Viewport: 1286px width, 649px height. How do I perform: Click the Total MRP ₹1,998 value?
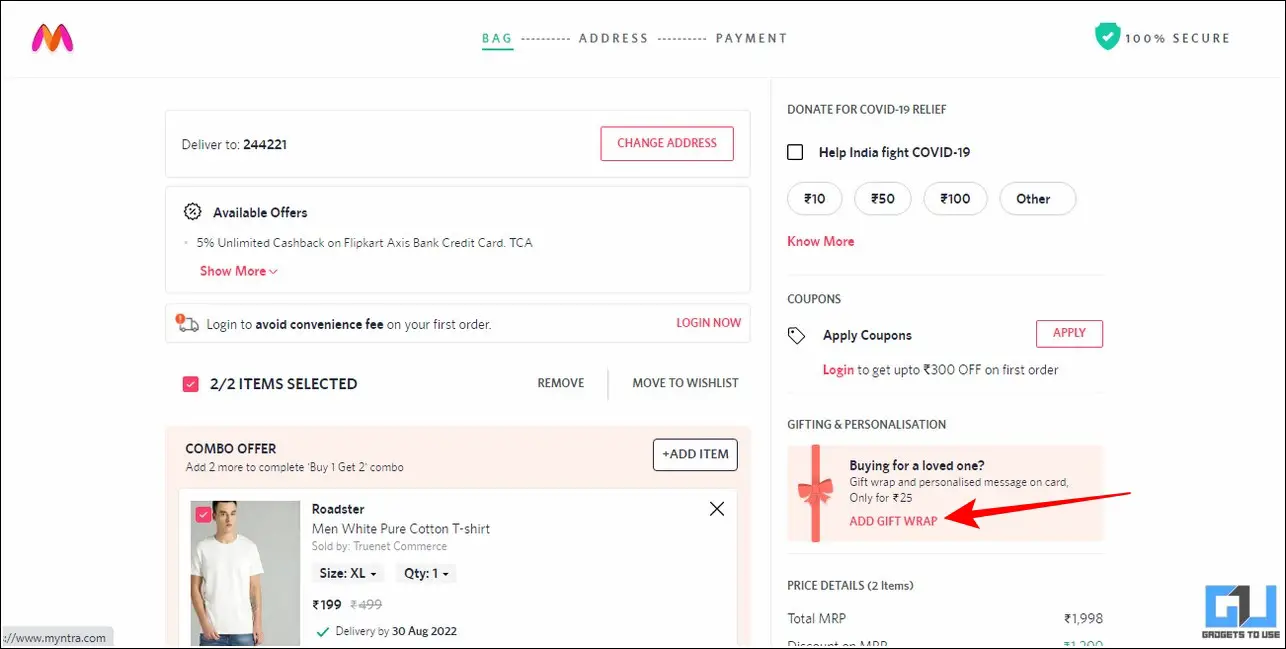pos(1084,618)
